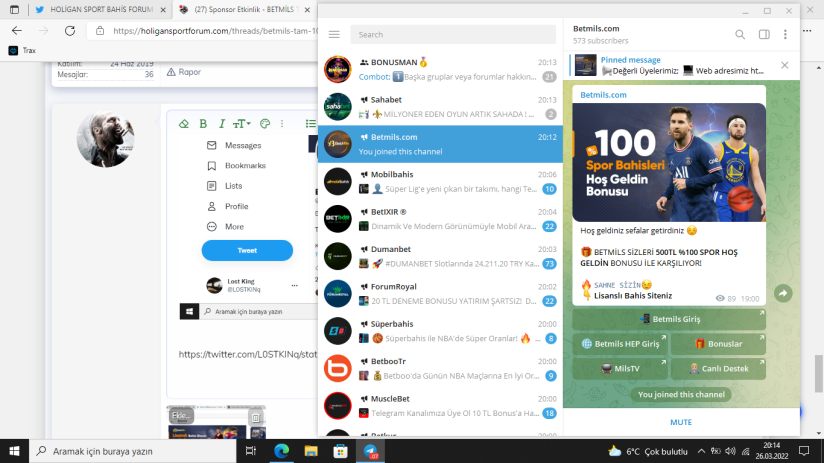Clear formatting with the eraser icon
The height and width of the screenshot is (463, 824).
click(183, 124)
